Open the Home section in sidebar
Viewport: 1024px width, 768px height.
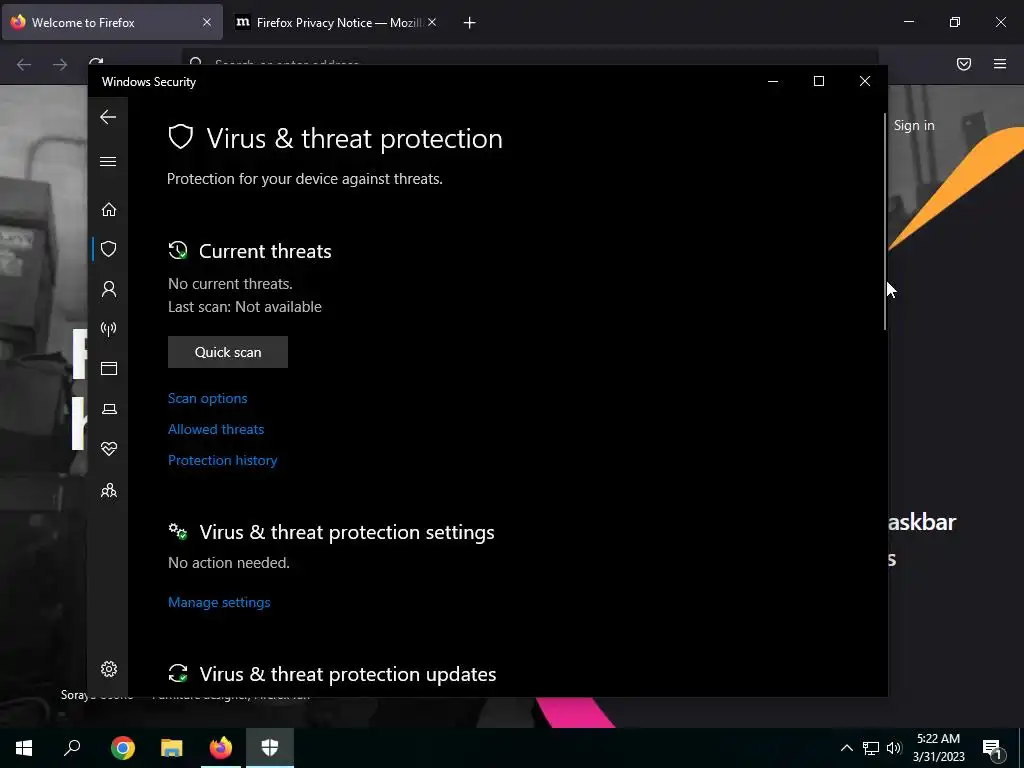click(x=108, y=210)
